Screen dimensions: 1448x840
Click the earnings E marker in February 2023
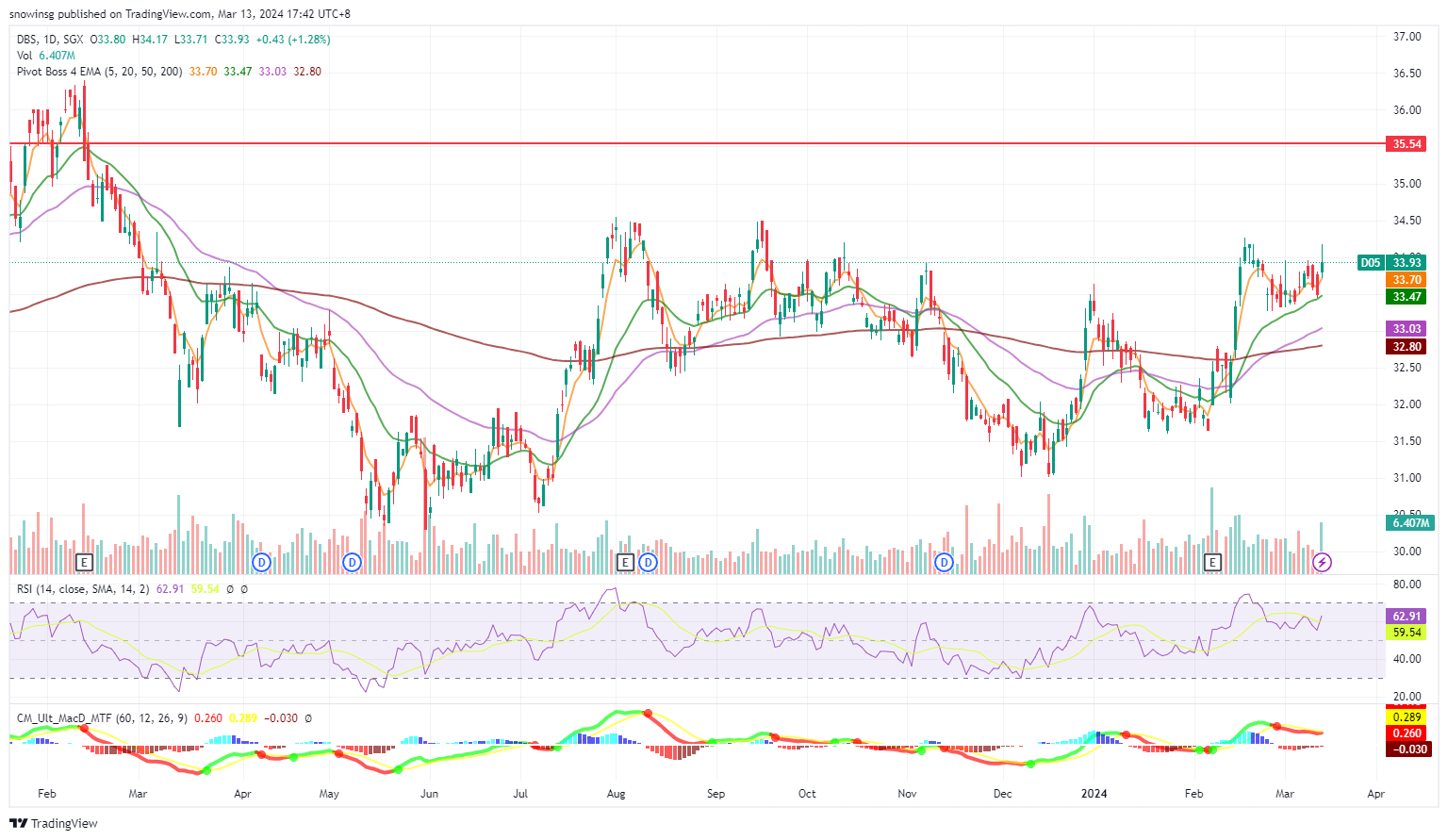click(x=84, y=563)
